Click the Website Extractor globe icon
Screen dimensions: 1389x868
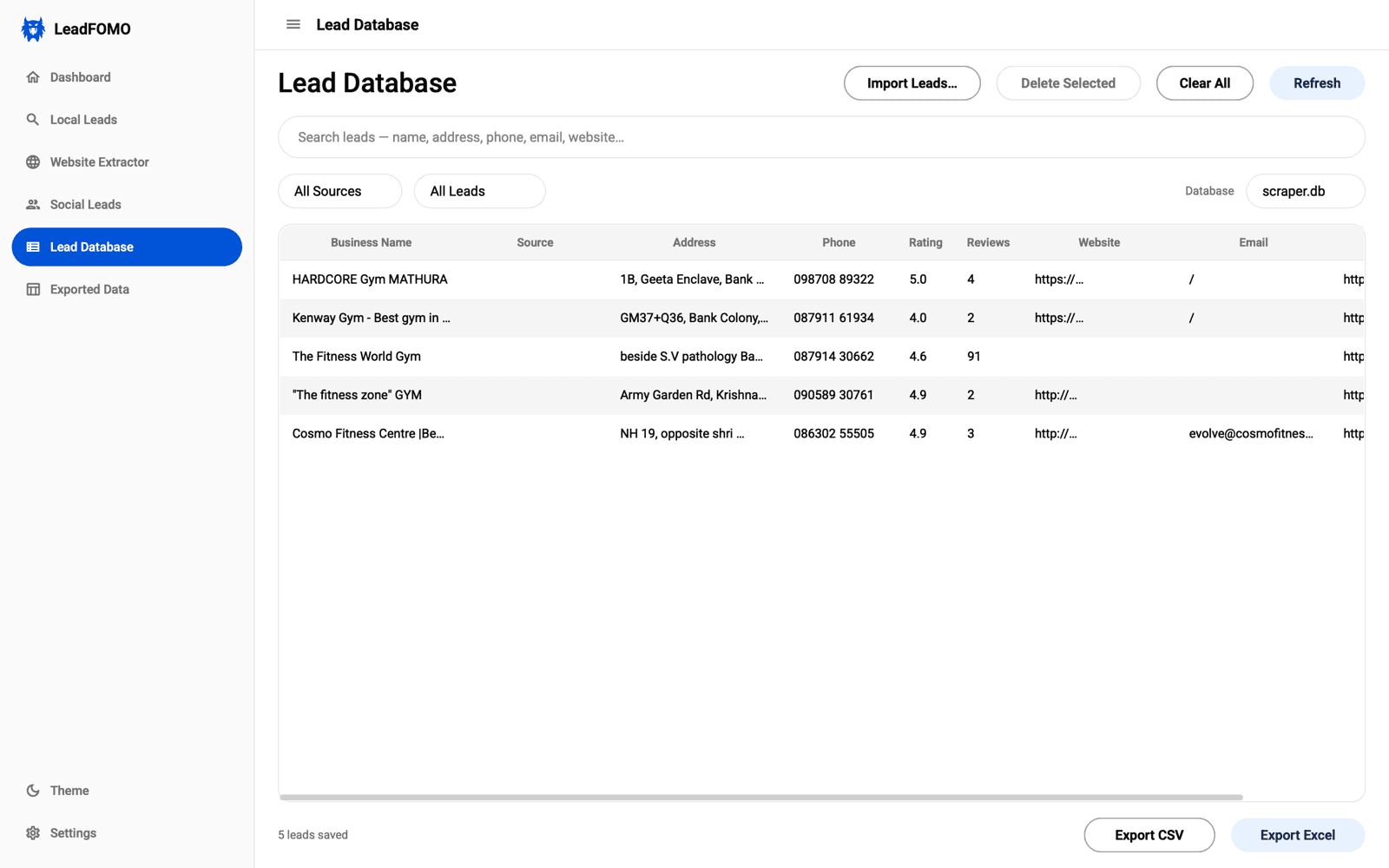(x=33, y=162)
